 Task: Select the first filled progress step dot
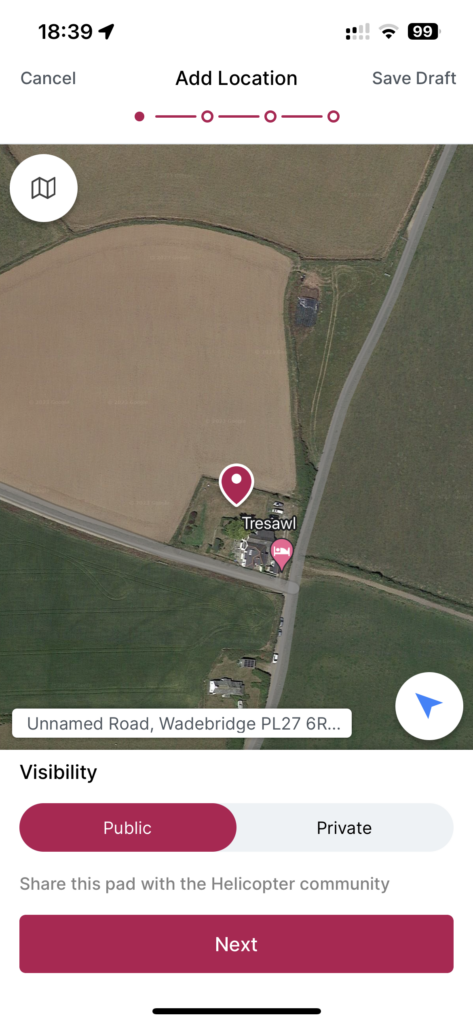coord(139,117)
